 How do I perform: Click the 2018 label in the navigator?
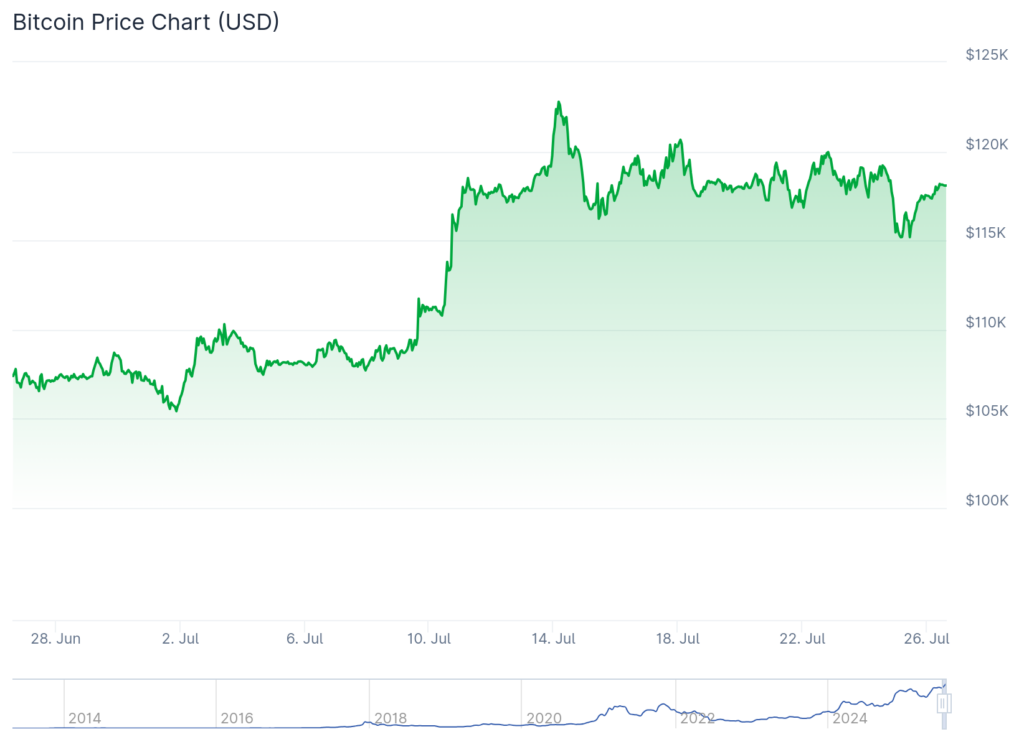pyautogui.click(x=390, y=718)
